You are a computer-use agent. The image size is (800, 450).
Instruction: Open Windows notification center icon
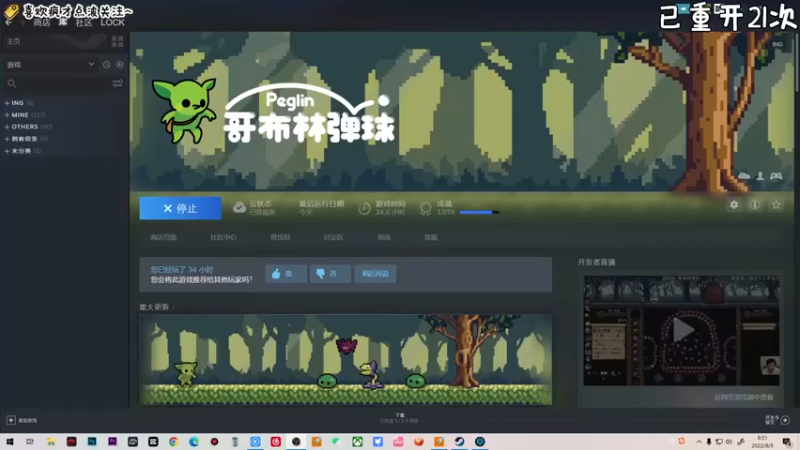[x=787, y=442]
